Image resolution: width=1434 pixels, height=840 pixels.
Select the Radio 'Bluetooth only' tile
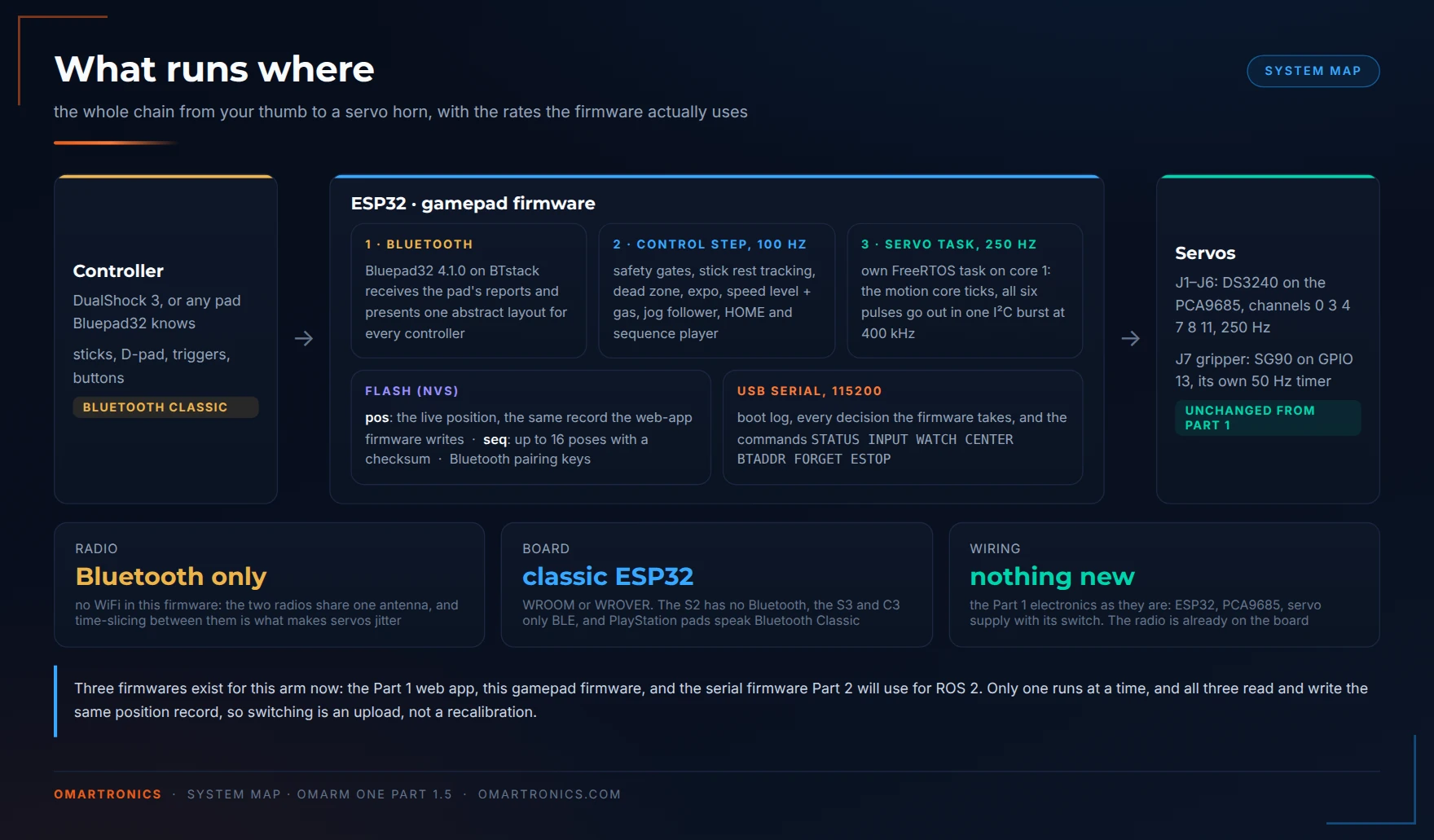pyautogui.click(x=270, y=585)
